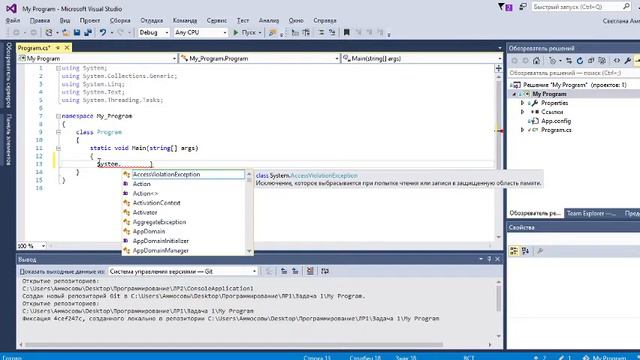Open the Debug configuration dropdown

click(153, 32)
